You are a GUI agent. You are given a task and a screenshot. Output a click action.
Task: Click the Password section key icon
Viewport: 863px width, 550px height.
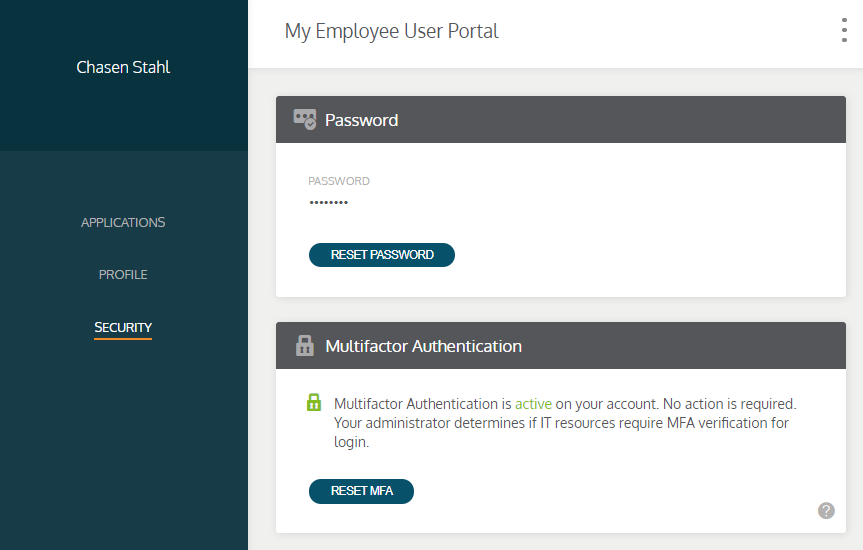(304, 120)
